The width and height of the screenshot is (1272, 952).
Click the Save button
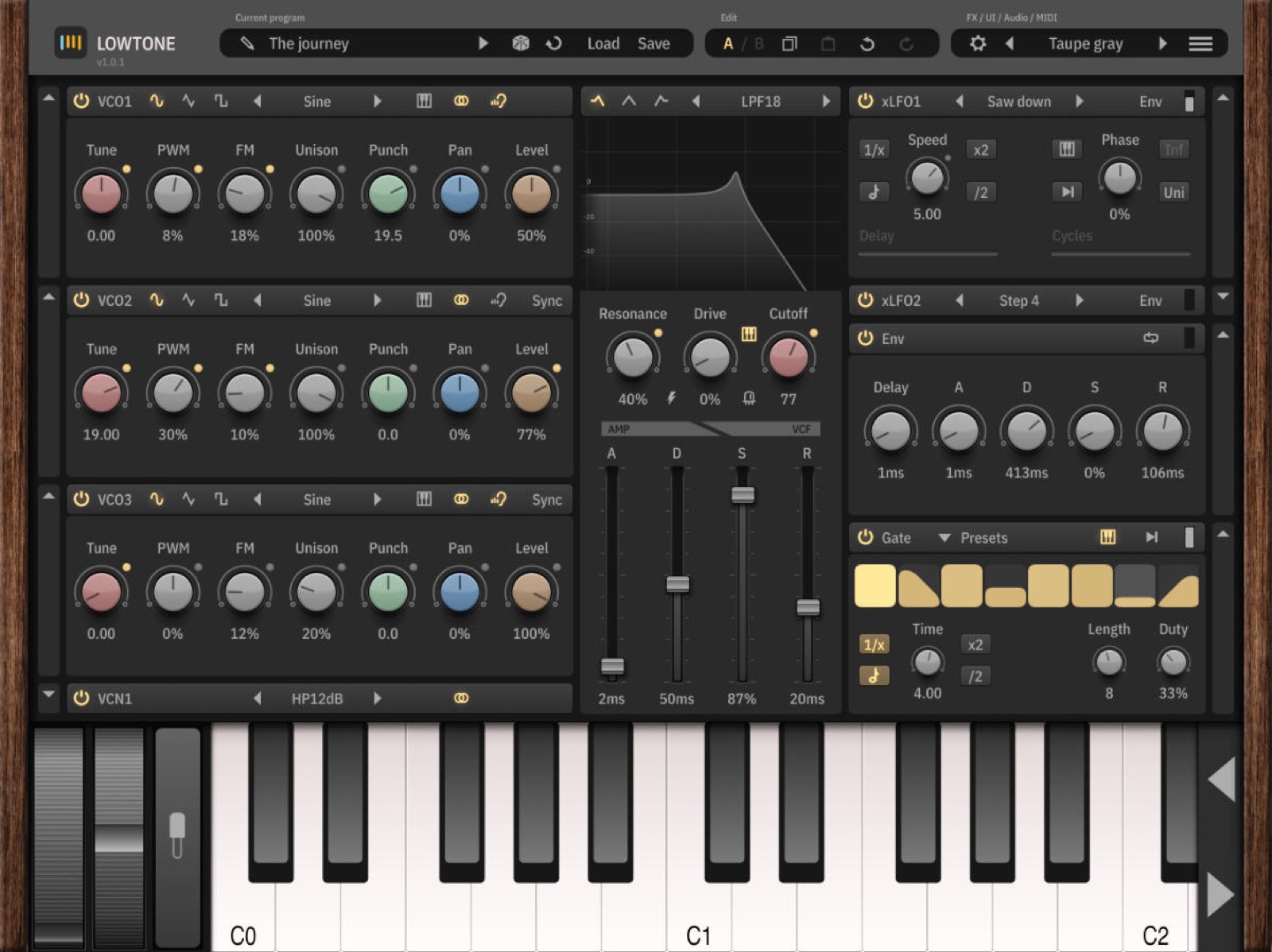[x=653, y=44]
